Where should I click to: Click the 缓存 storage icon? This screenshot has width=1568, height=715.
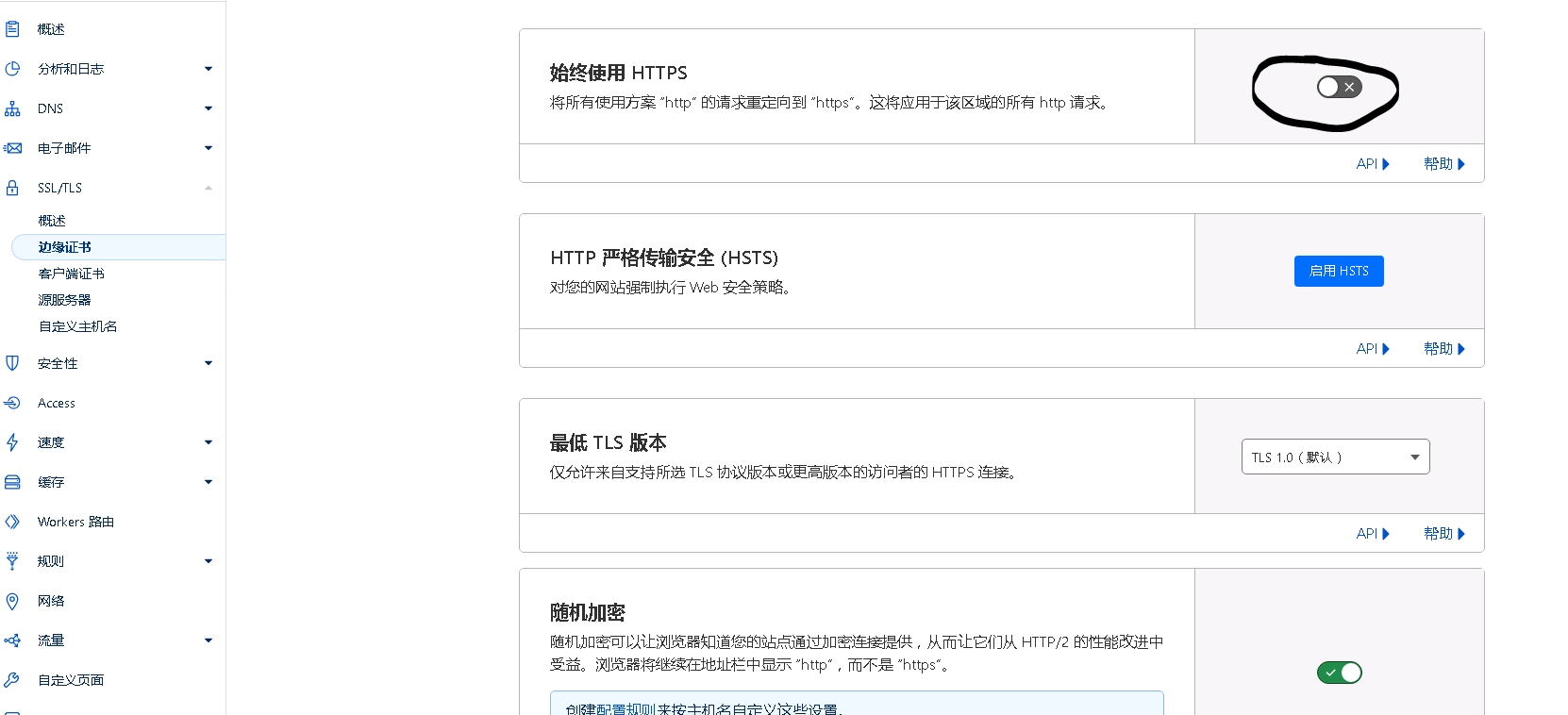[x=12, y=482]
